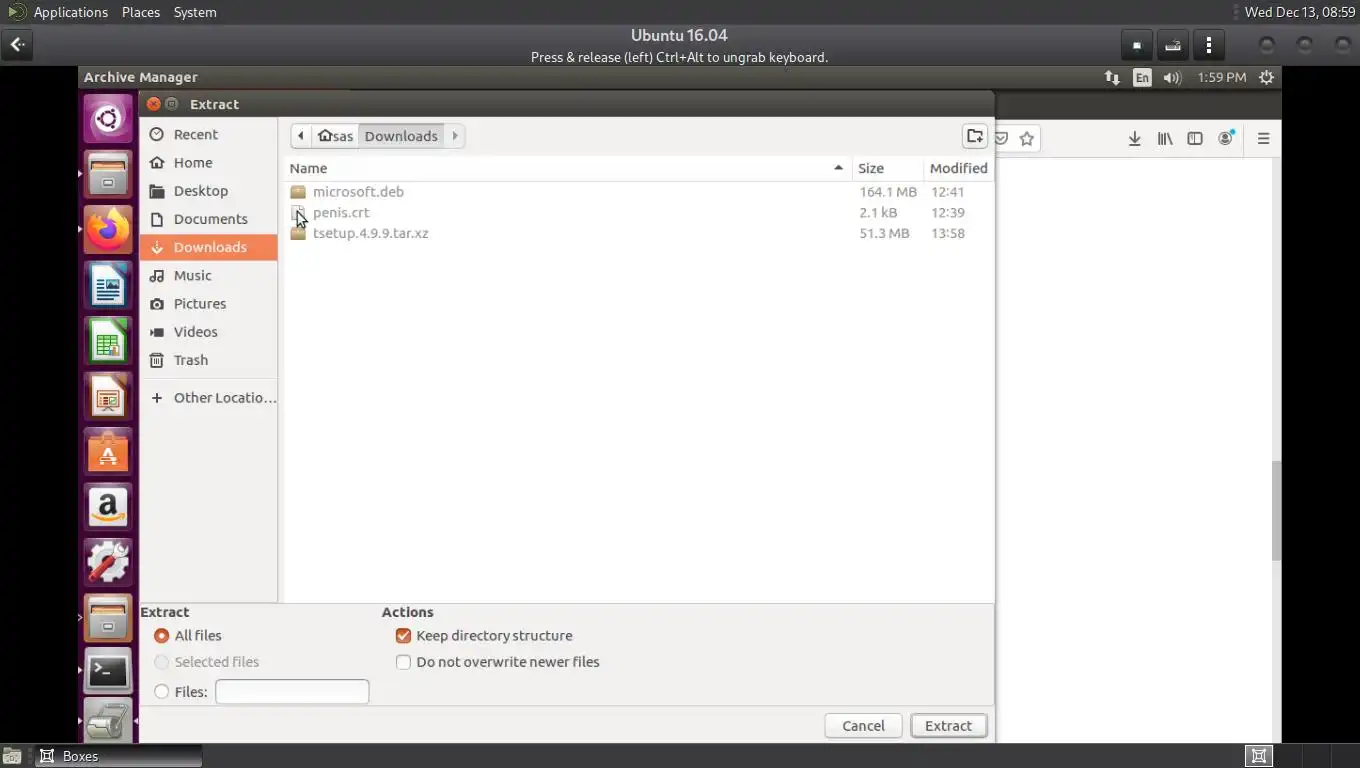The image size is (1360, 768).
Task: Select the All files radio button
Action: (x=161, y=636)
